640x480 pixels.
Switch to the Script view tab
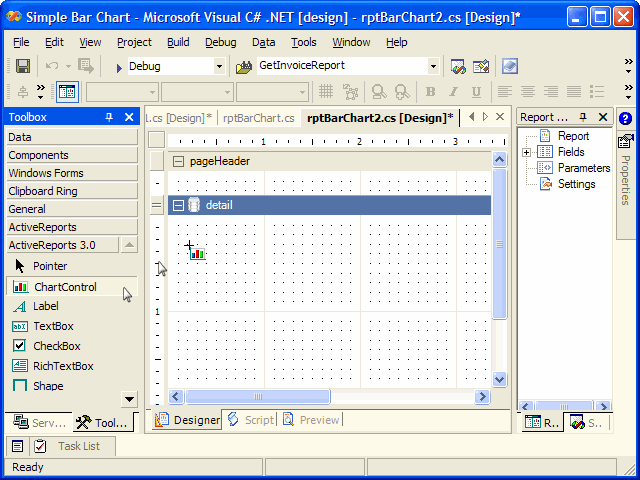(x=250, y=420)
